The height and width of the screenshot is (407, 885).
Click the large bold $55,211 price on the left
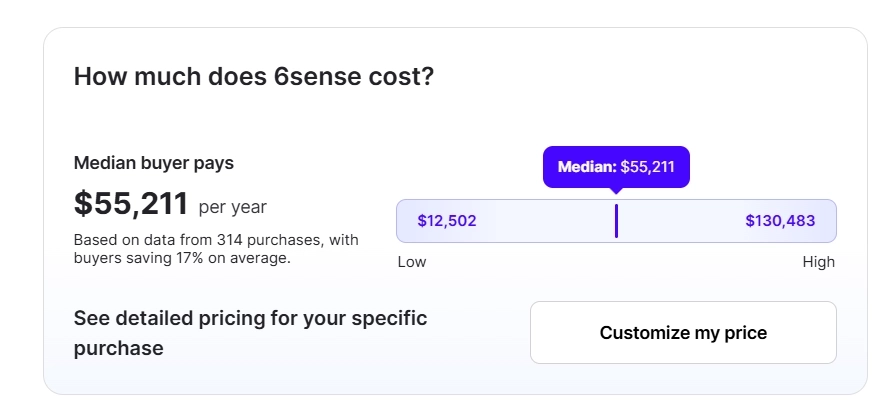[x=131, y=203]
